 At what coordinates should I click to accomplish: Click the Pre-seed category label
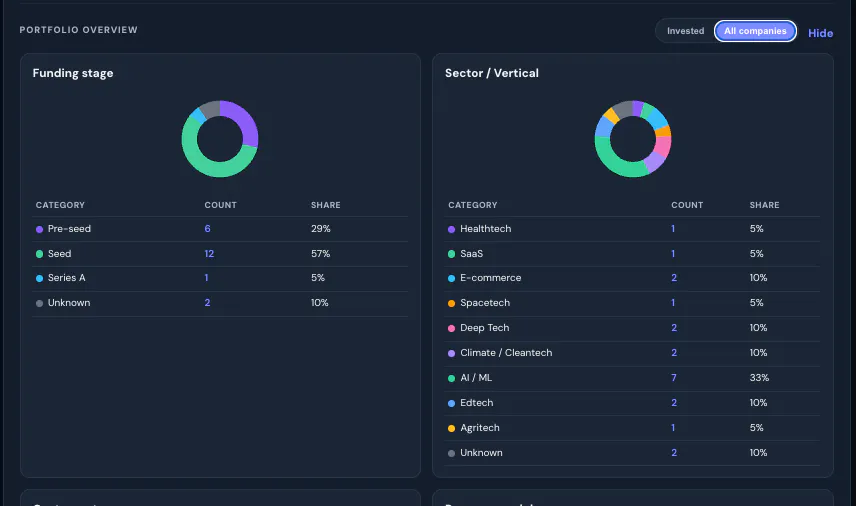(x=69, y=229)
